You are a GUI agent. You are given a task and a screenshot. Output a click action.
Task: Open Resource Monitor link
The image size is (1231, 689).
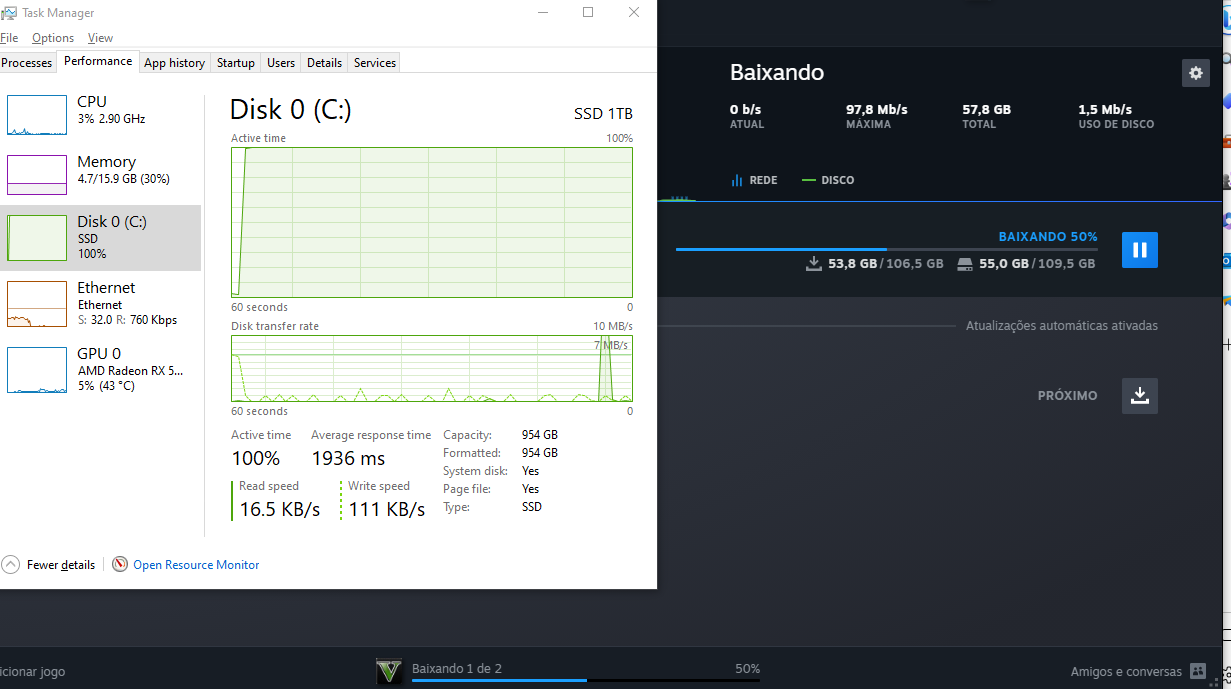(196, 565)
